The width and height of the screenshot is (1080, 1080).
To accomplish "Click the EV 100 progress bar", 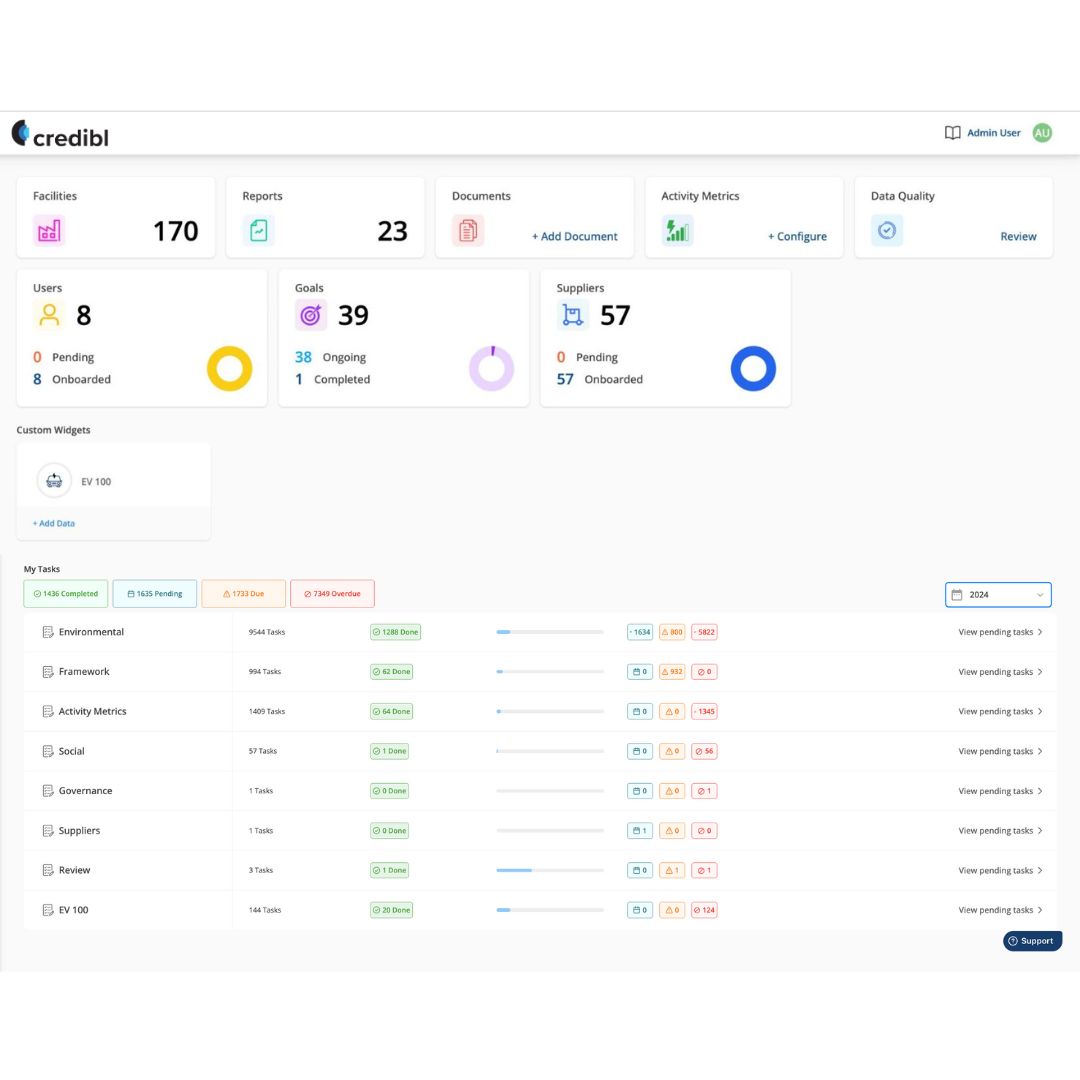I will click(x=550, y=910).
